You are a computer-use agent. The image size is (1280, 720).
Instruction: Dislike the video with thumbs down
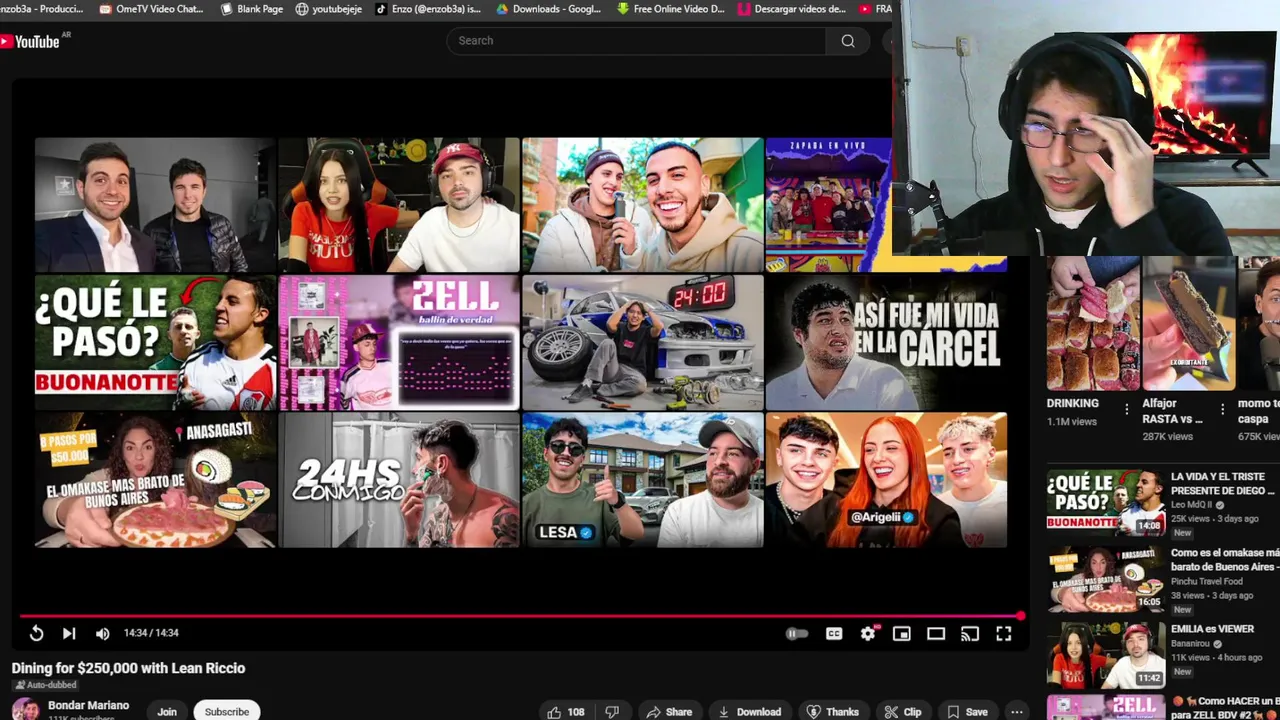(612, 712)
